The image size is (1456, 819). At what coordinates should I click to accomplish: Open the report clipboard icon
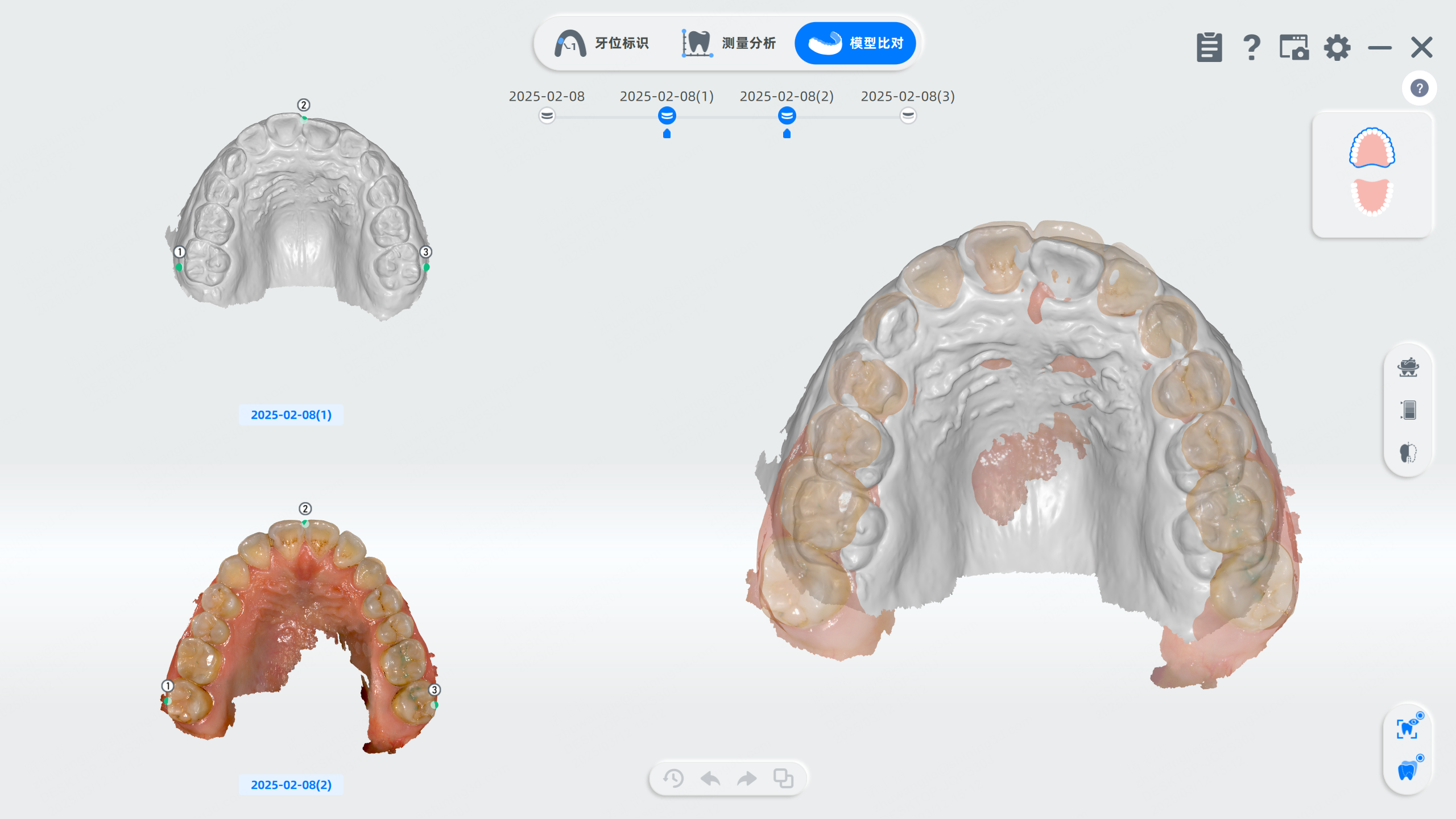(x=1209, y=47)
